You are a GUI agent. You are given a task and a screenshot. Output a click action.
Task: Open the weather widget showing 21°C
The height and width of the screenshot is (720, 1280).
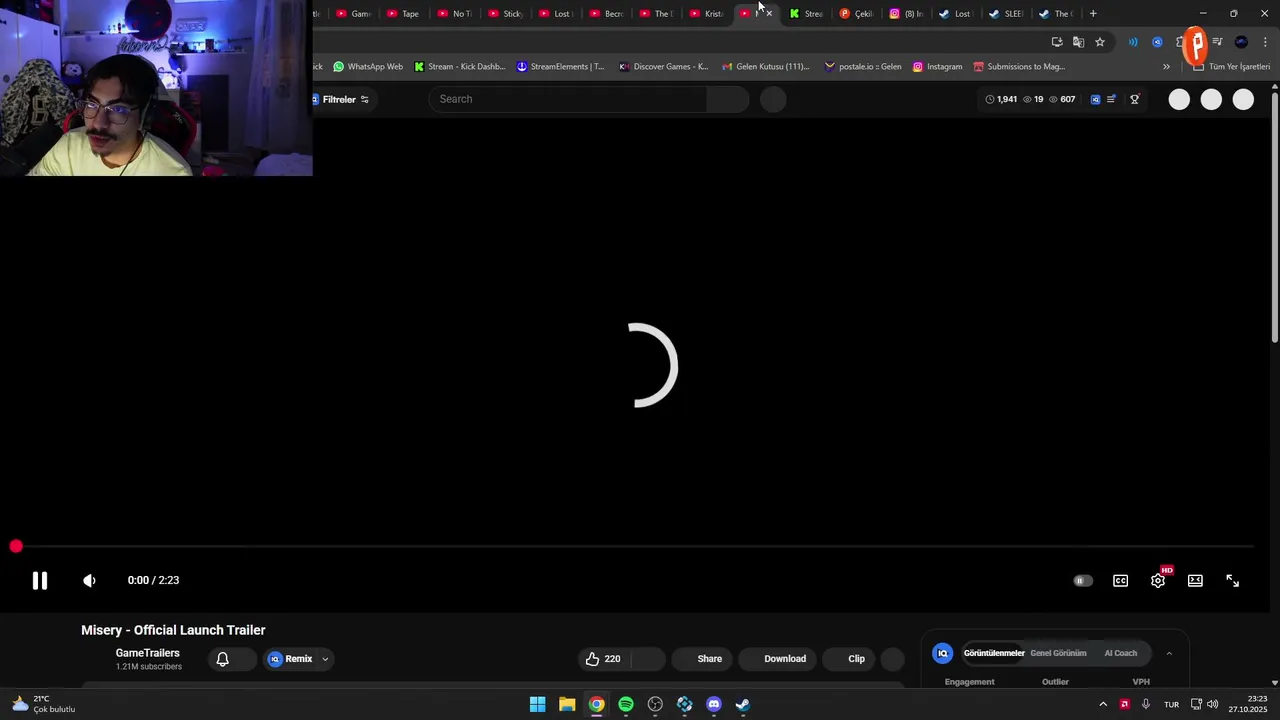pos(44,704)
